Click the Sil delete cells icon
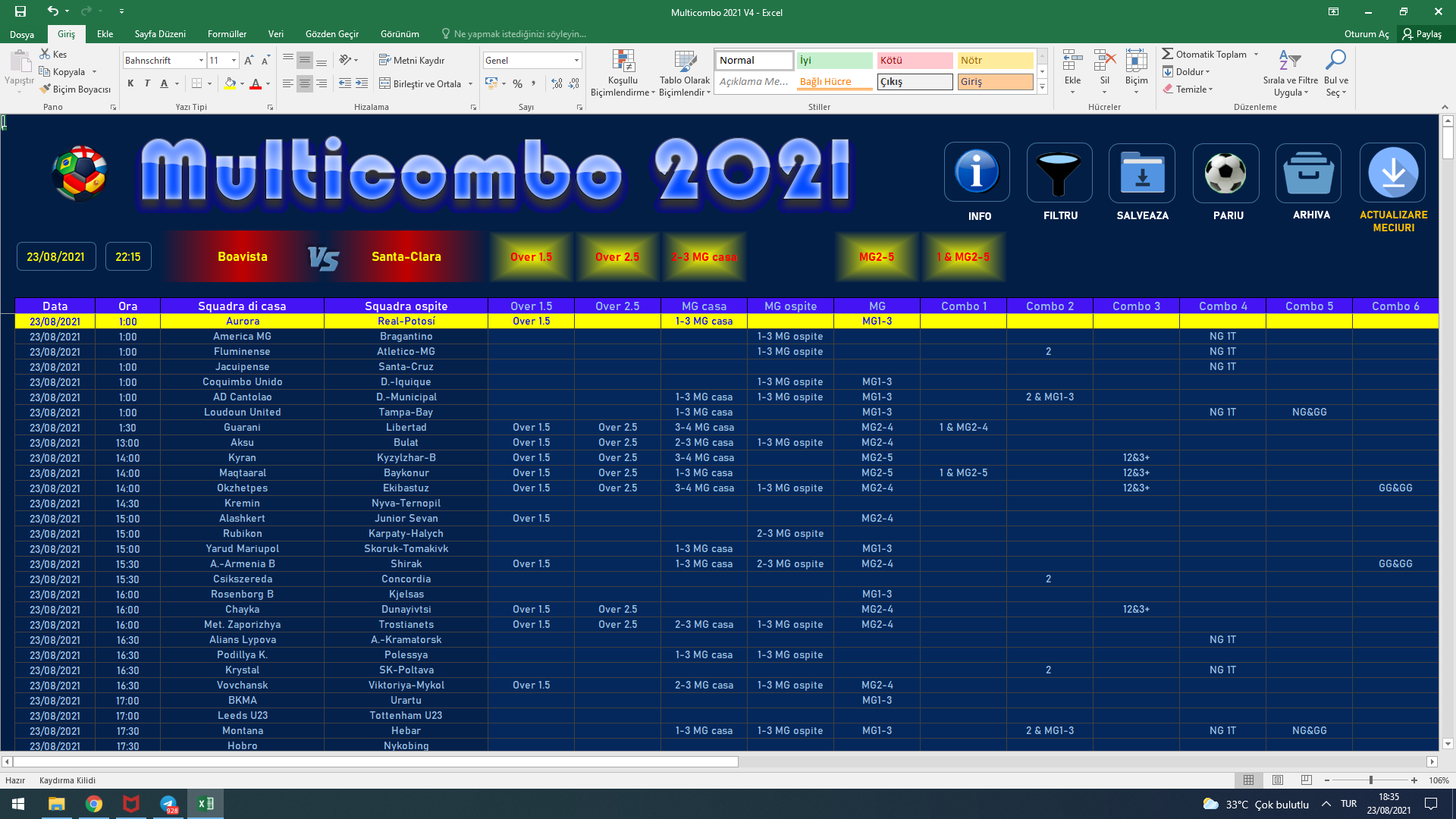1456x819 pixels. coord(1105,61)
